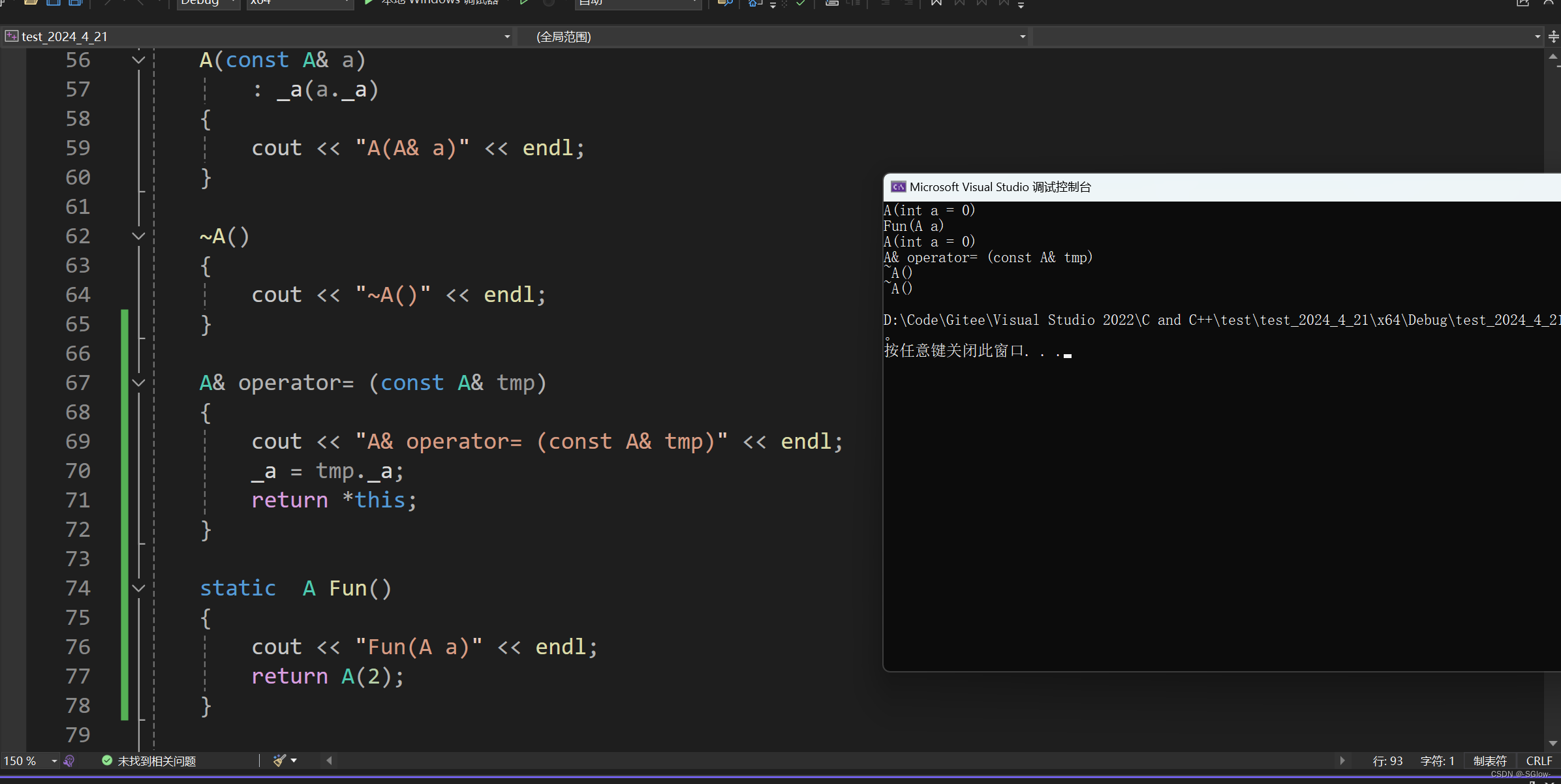
Task: Click the vertical scrollbar down arrow
Action: pos(1553,744)
